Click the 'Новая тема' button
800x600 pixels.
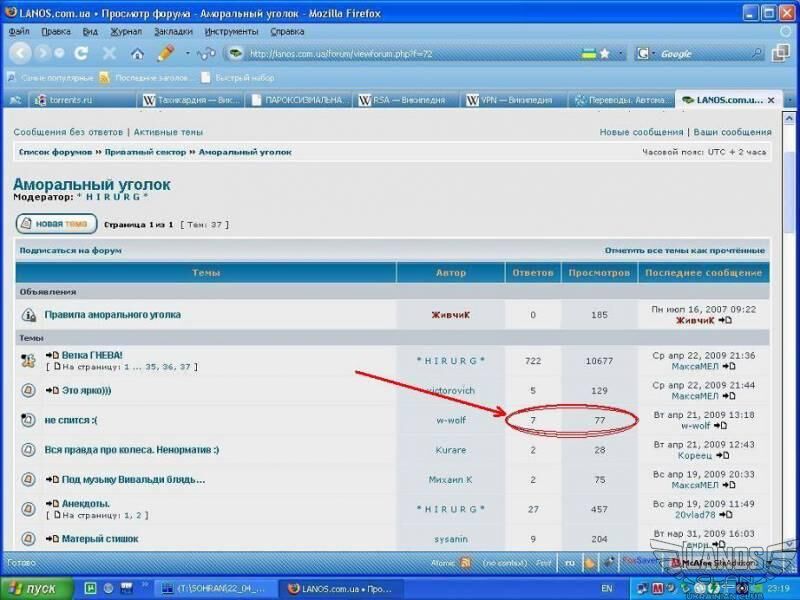(x=56, y=224)
